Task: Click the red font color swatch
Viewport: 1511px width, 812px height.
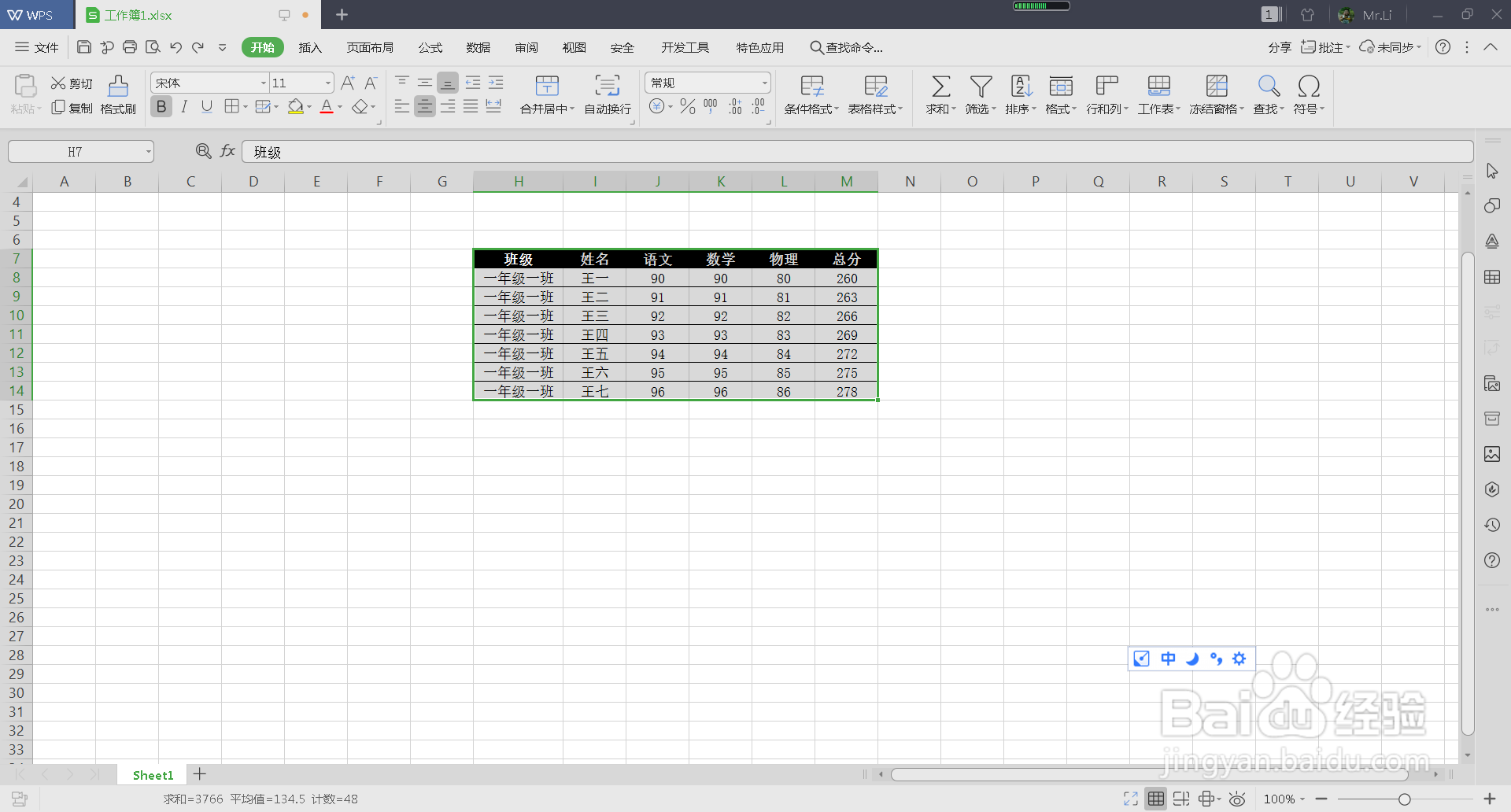Action: (327, 106)
